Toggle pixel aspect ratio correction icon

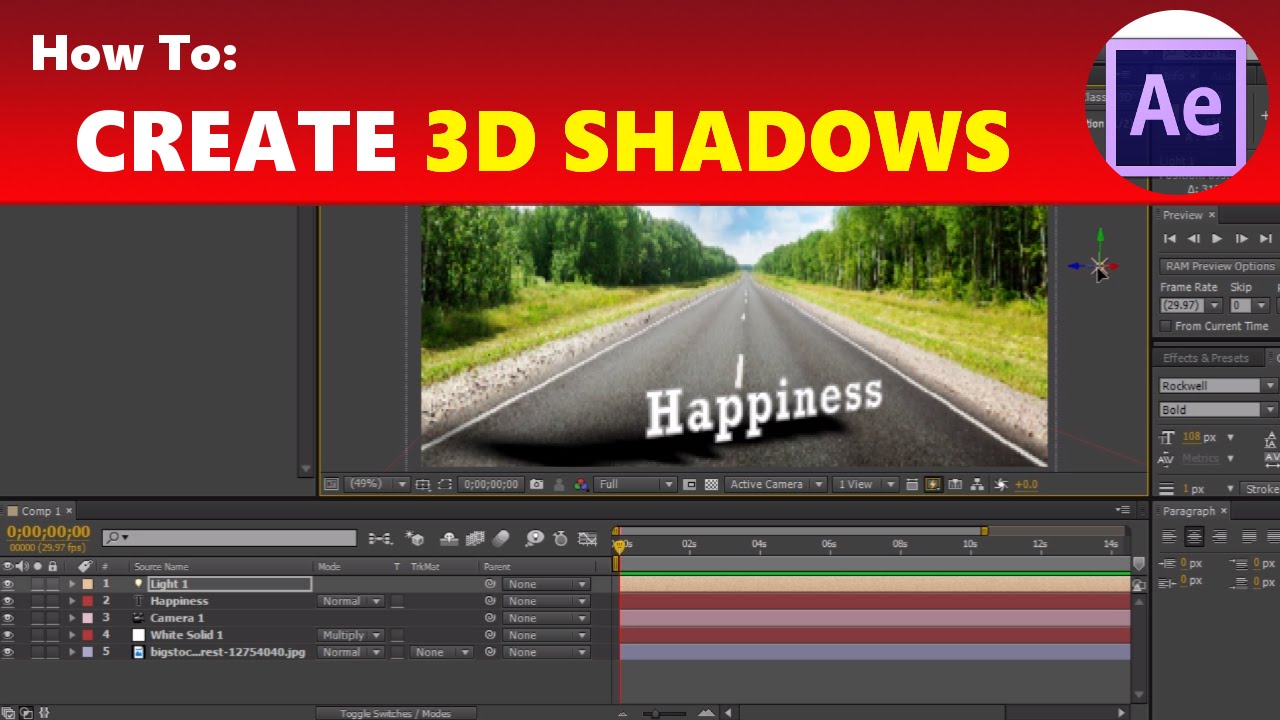click(911, 484)
